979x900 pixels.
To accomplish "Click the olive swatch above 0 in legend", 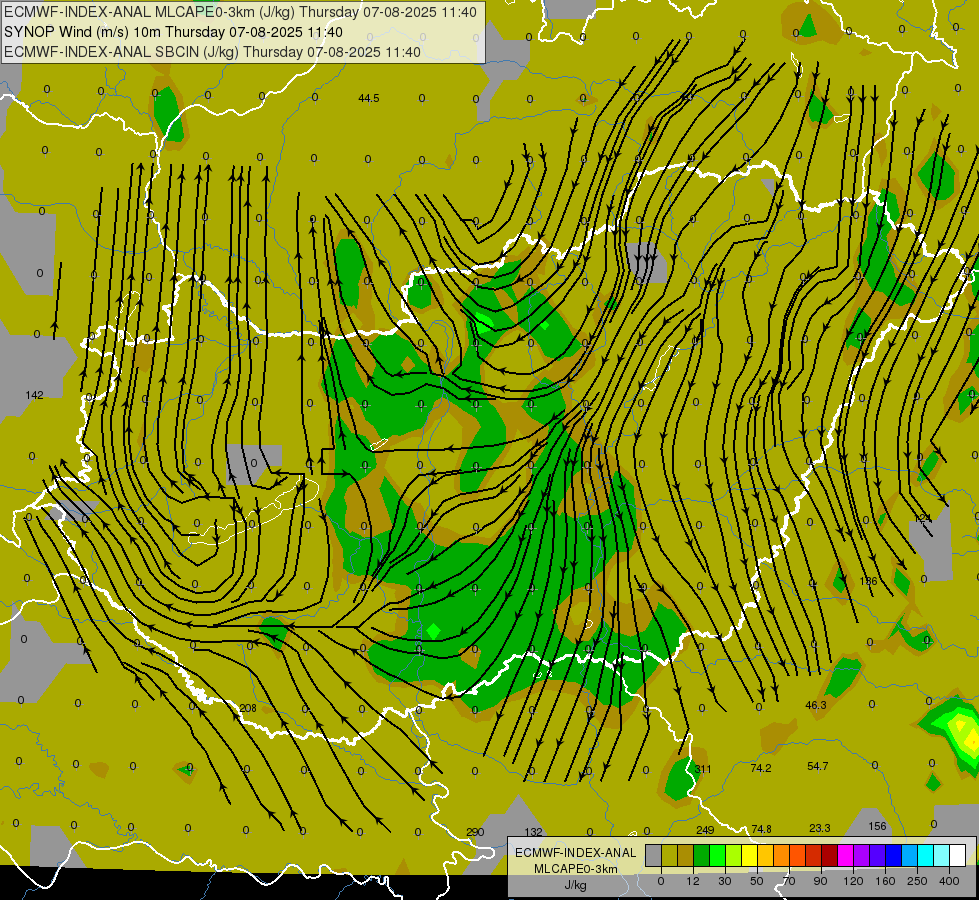I will [669, 855].
